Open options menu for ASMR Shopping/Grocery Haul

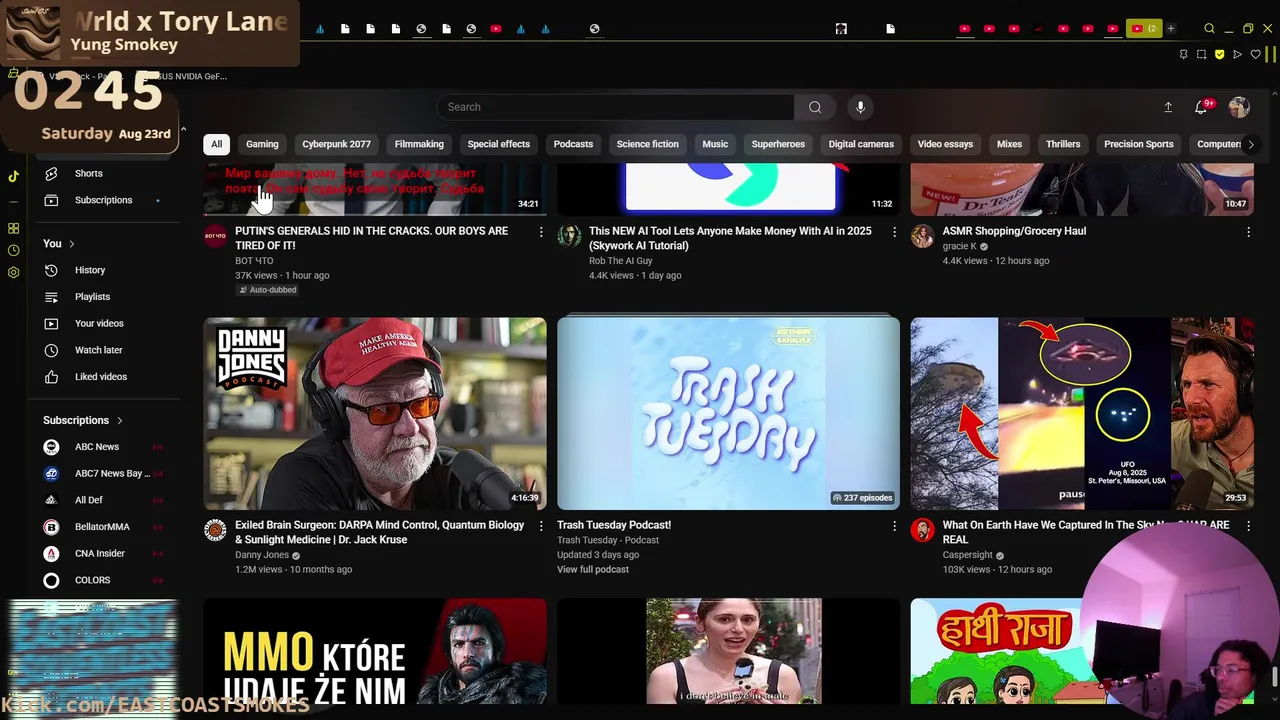[x=1248, y=232]
